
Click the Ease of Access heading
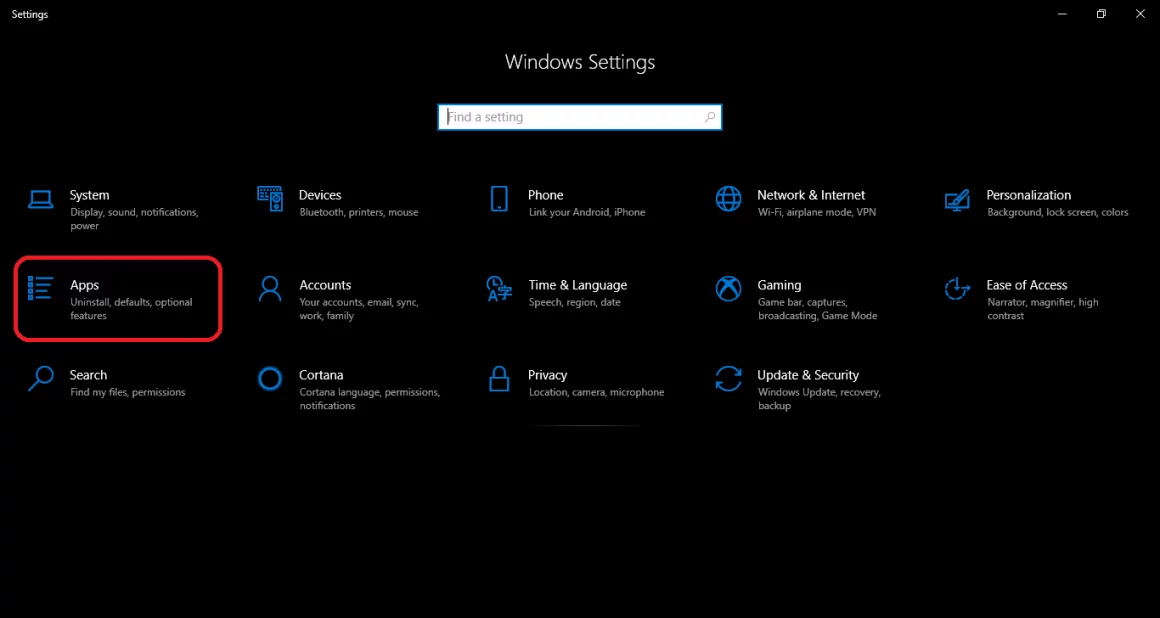click(x=1027, y=285)
